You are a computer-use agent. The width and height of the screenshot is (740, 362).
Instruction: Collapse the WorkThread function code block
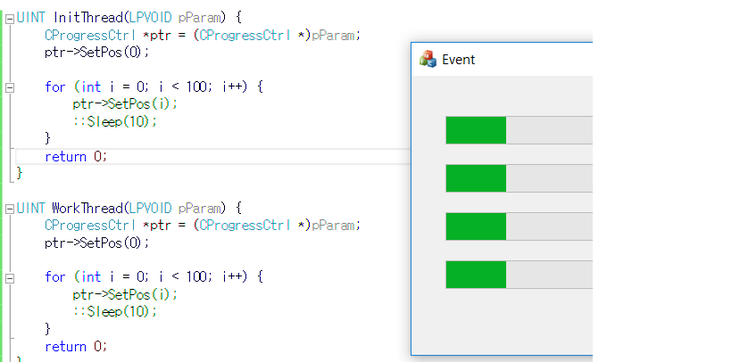(x=9, y=209)
